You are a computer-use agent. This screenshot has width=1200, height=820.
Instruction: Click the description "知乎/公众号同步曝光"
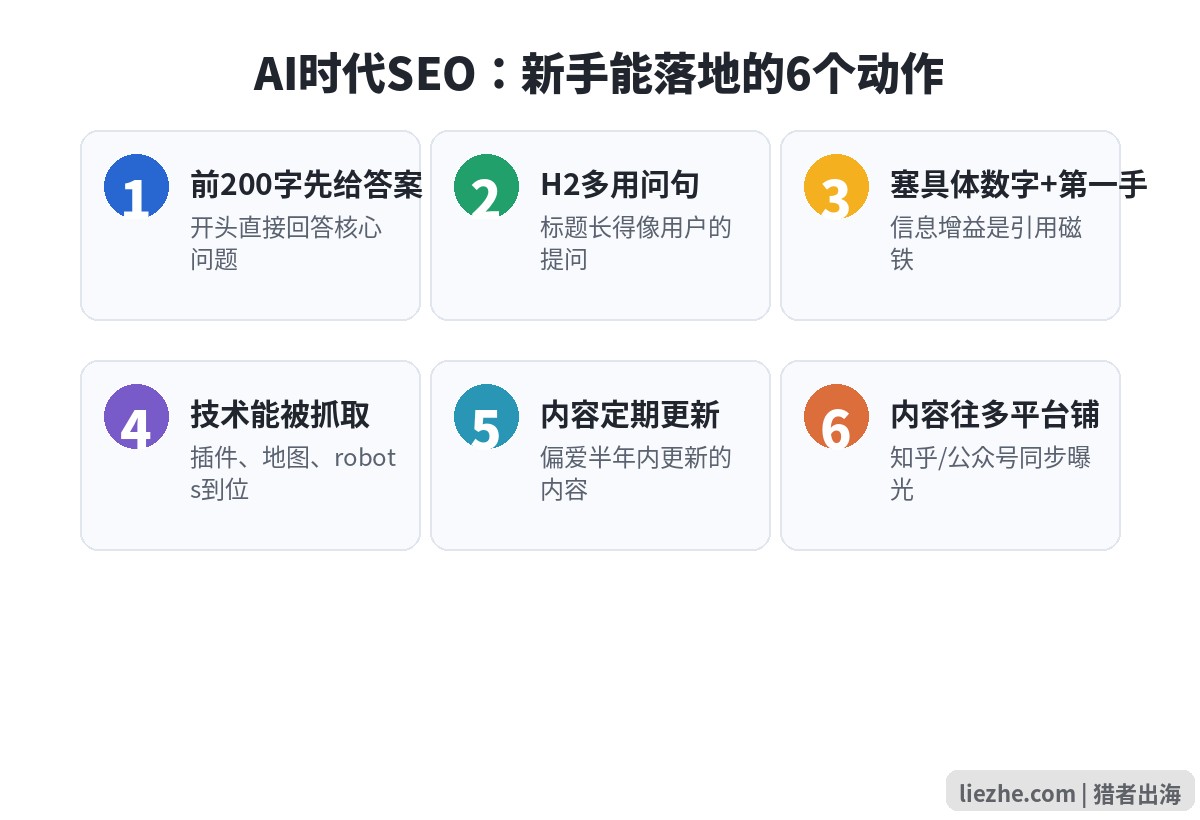990,473
